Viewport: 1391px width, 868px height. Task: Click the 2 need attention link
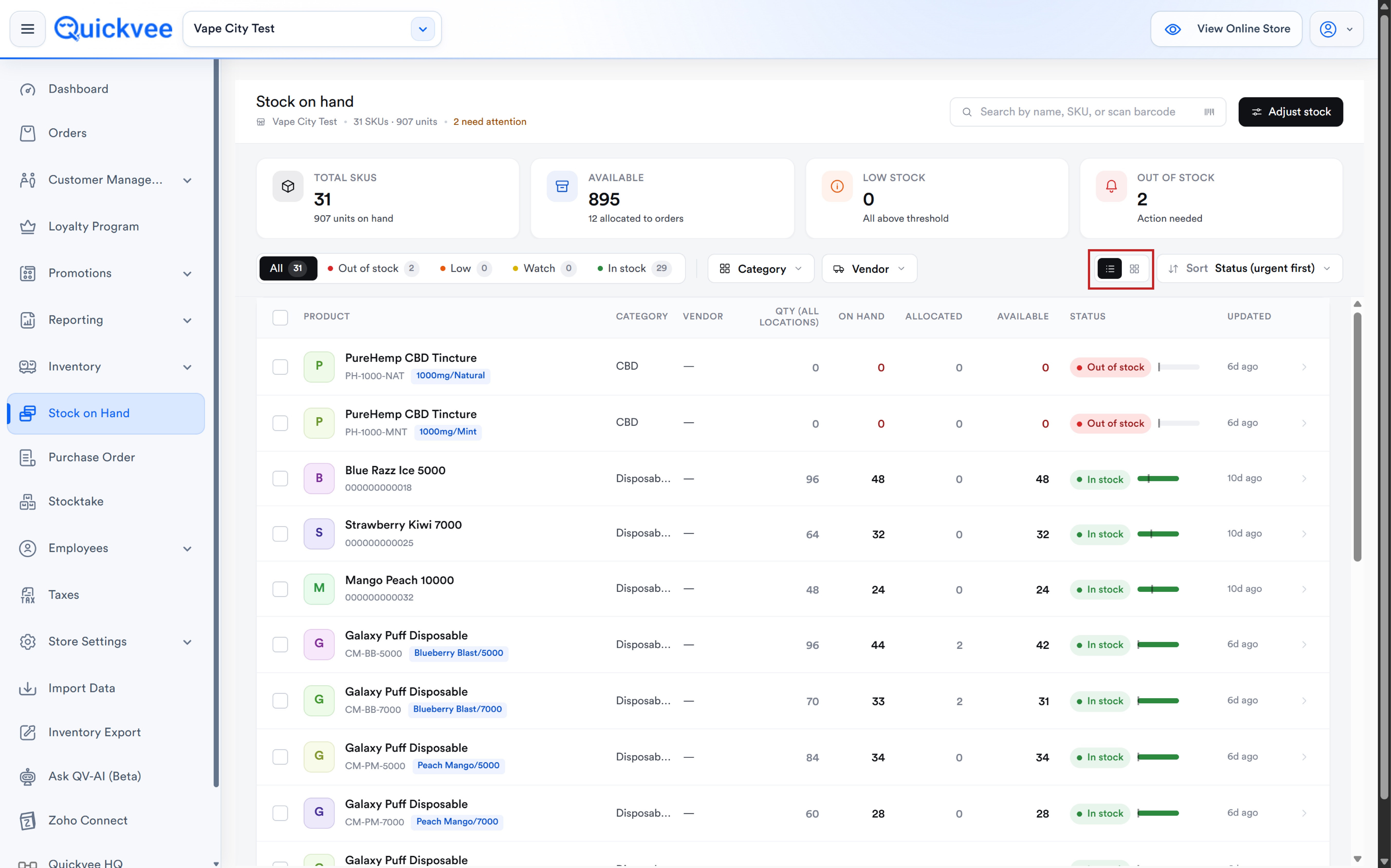(x=490, y=122)
